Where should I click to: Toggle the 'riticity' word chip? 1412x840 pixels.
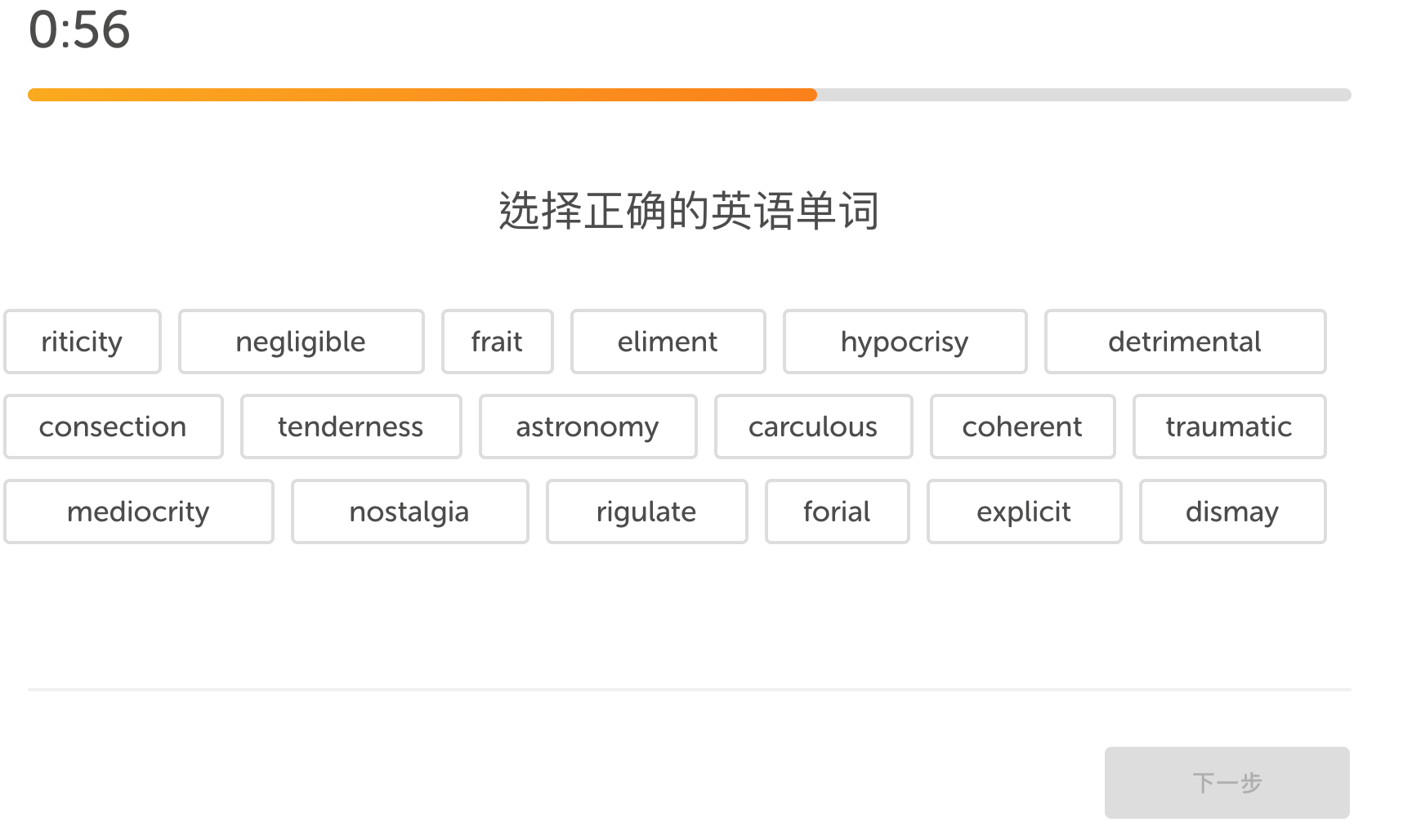(x=82, y=342)
